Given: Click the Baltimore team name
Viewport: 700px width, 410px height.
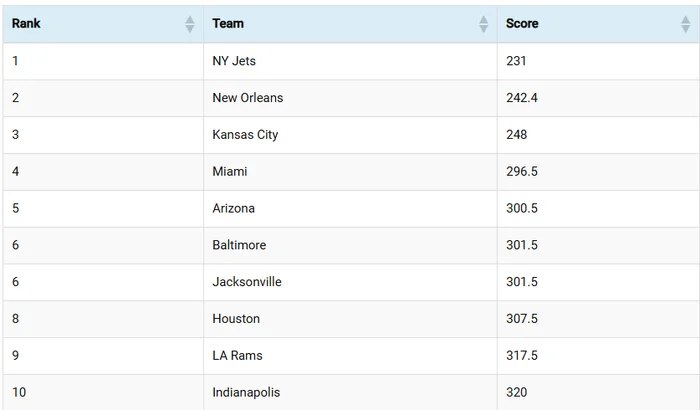Looking at the screenshot, I should (x=239, y=245).
